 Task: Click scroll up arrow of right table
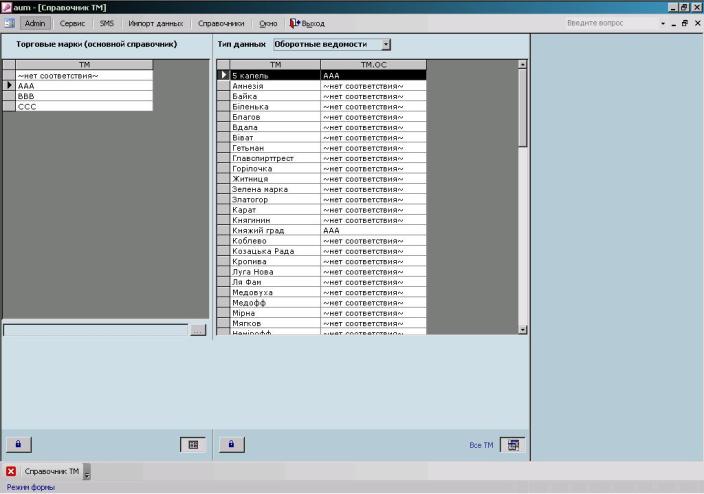(522, 64)
